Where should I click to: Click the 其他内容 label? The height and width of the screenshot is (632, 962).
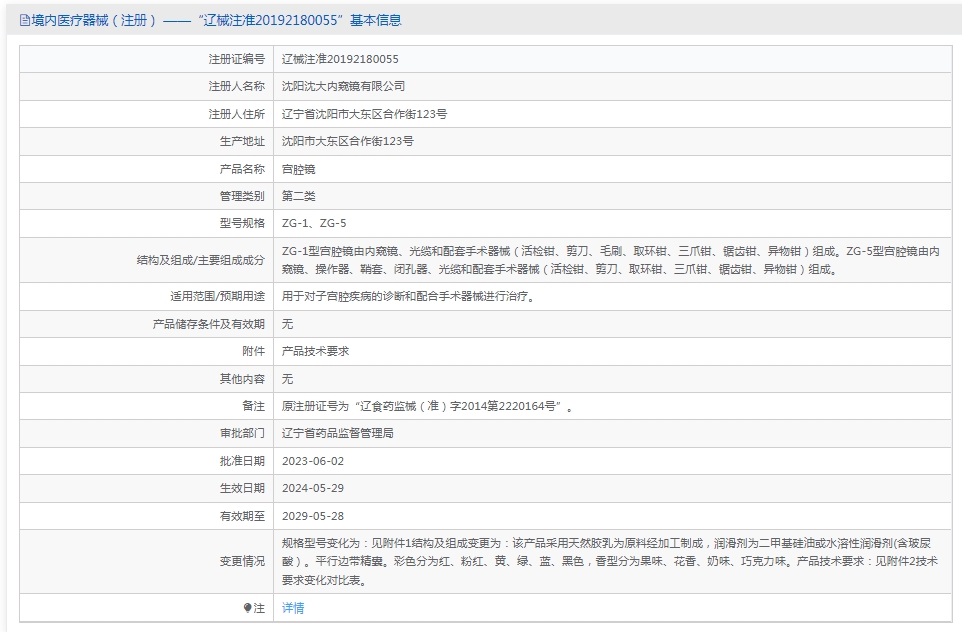[242, 379]
